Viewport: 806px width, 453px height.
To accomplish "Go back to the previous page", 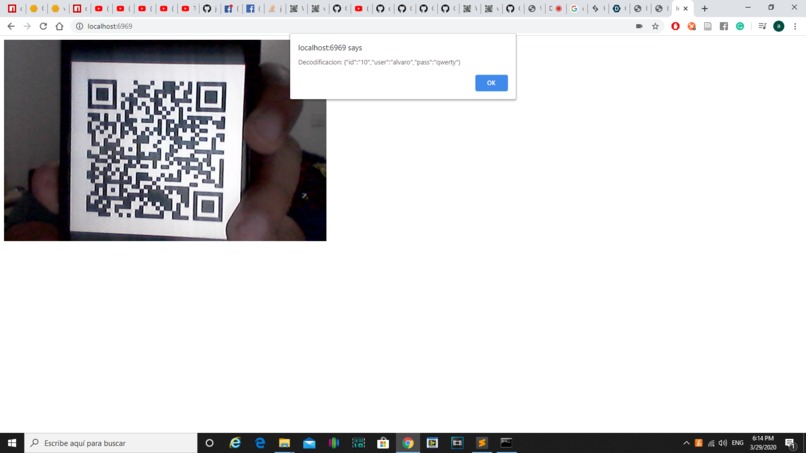I will (x=11, y=26).
